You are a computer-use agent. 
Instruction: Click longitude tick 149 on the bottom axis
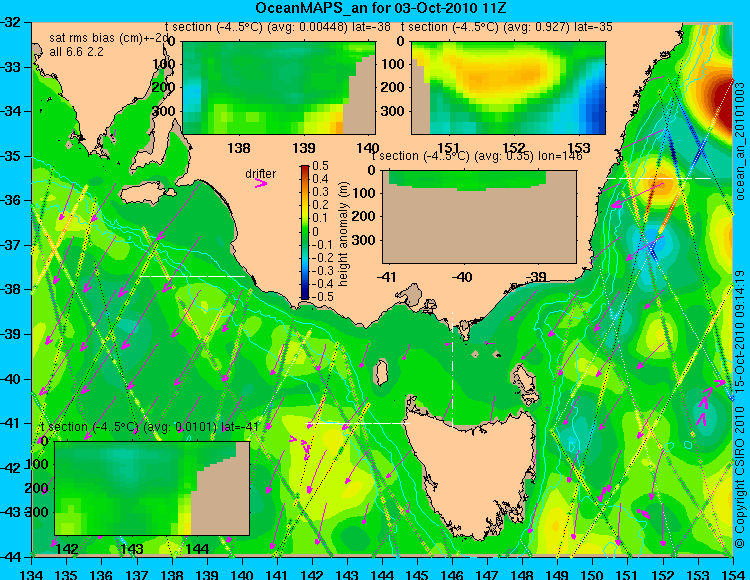pos(558,574)
